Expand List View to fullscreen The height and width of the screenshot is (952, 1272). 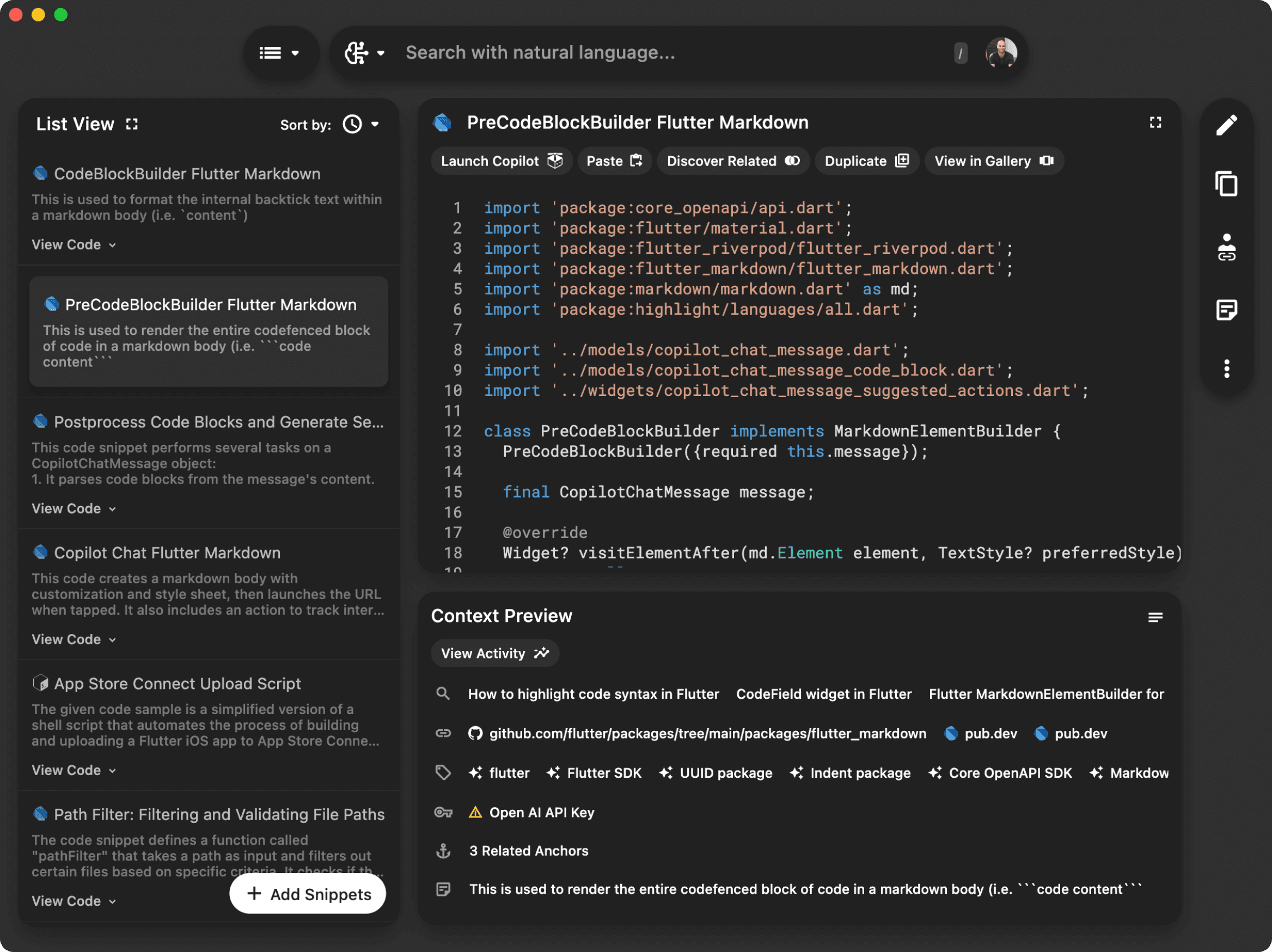[x=131, y=124]
